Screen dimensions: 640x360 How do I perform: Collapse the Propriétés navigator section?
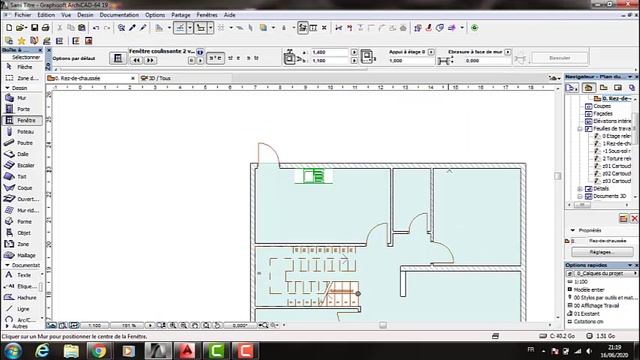(573, 230)
